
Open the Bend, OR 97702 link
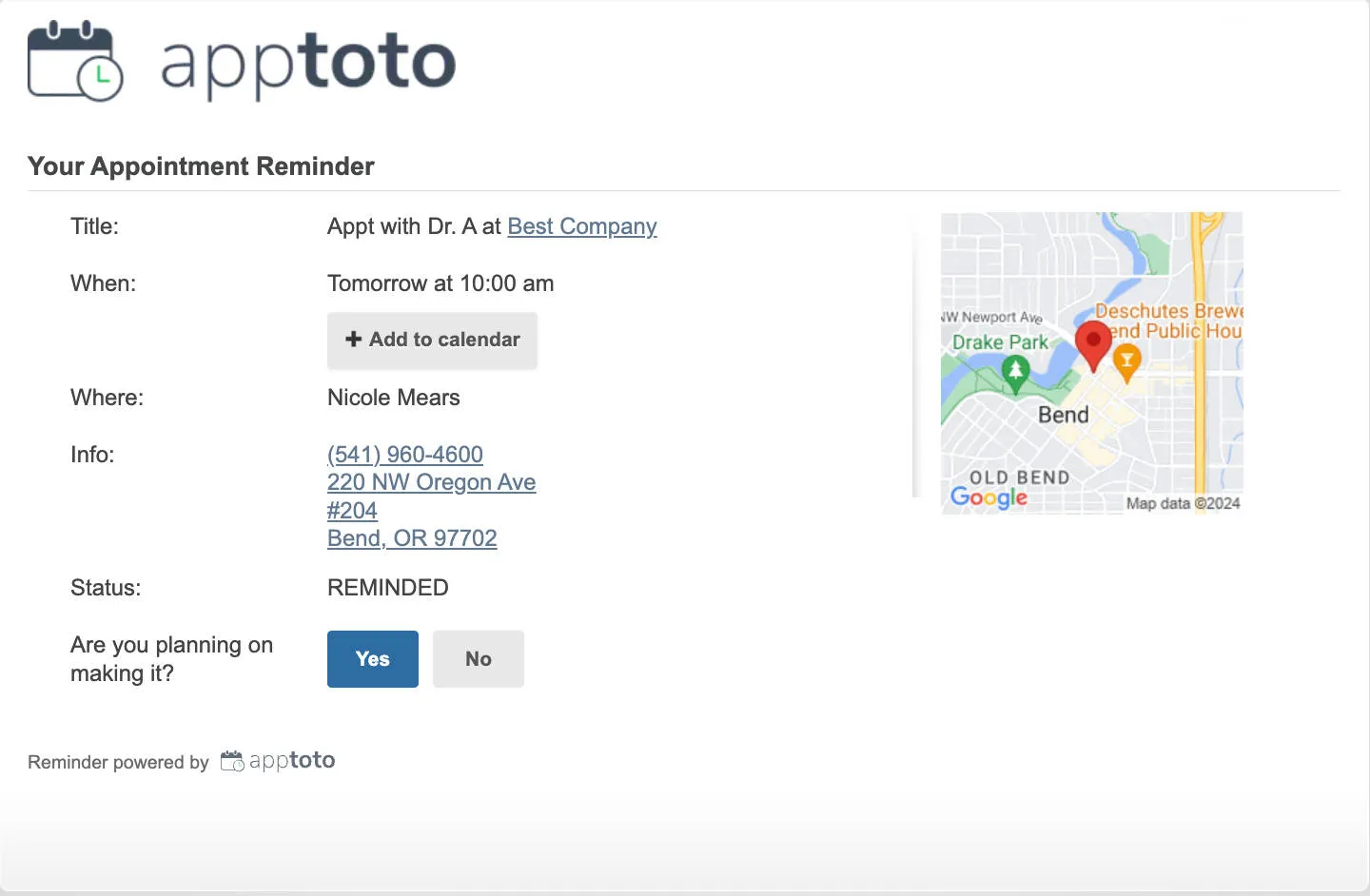coord(412,538)
